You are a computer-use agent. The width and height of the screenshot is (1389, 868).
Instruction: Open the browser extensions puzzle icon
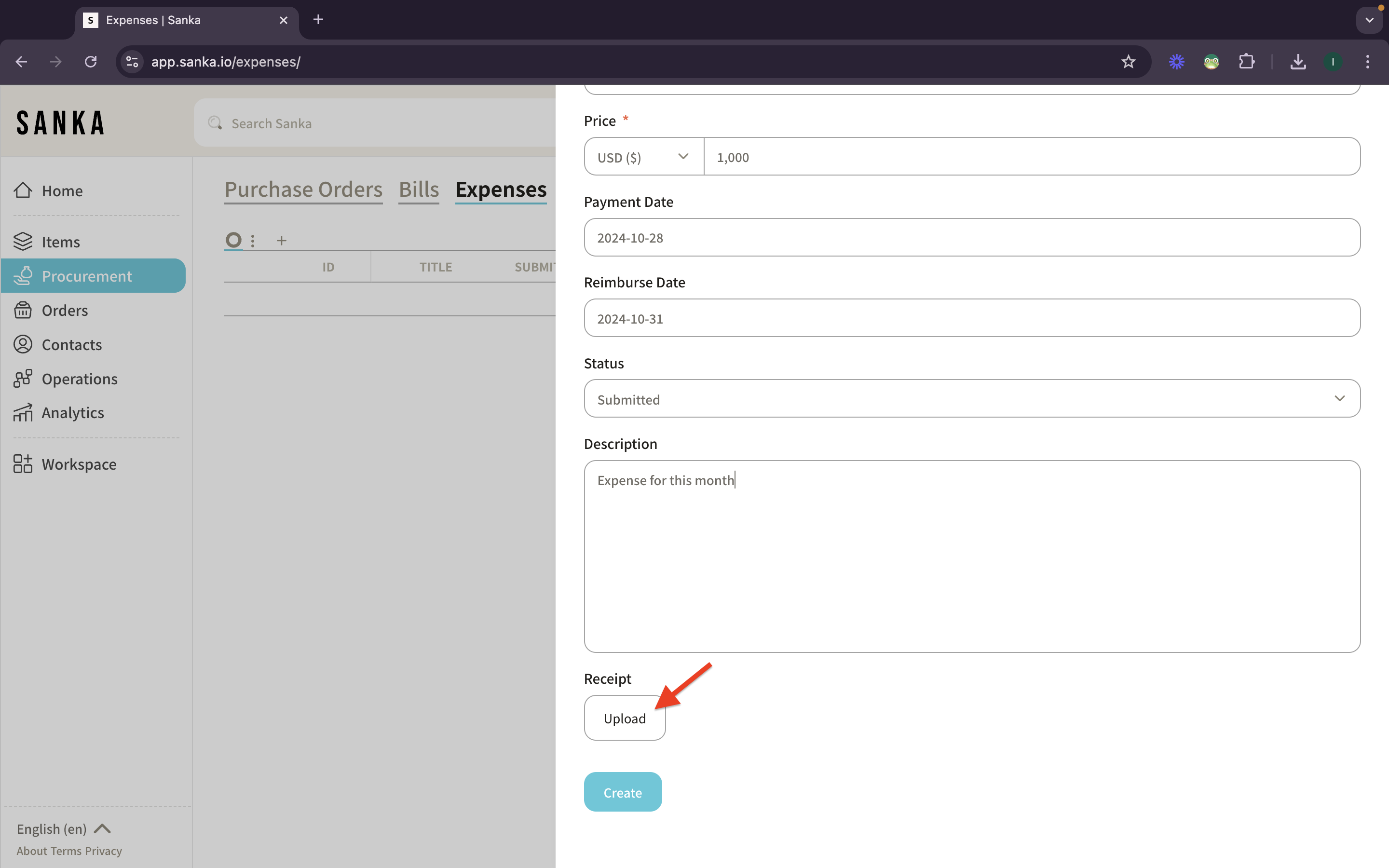pyautogui.click(x=1246, y=61)
